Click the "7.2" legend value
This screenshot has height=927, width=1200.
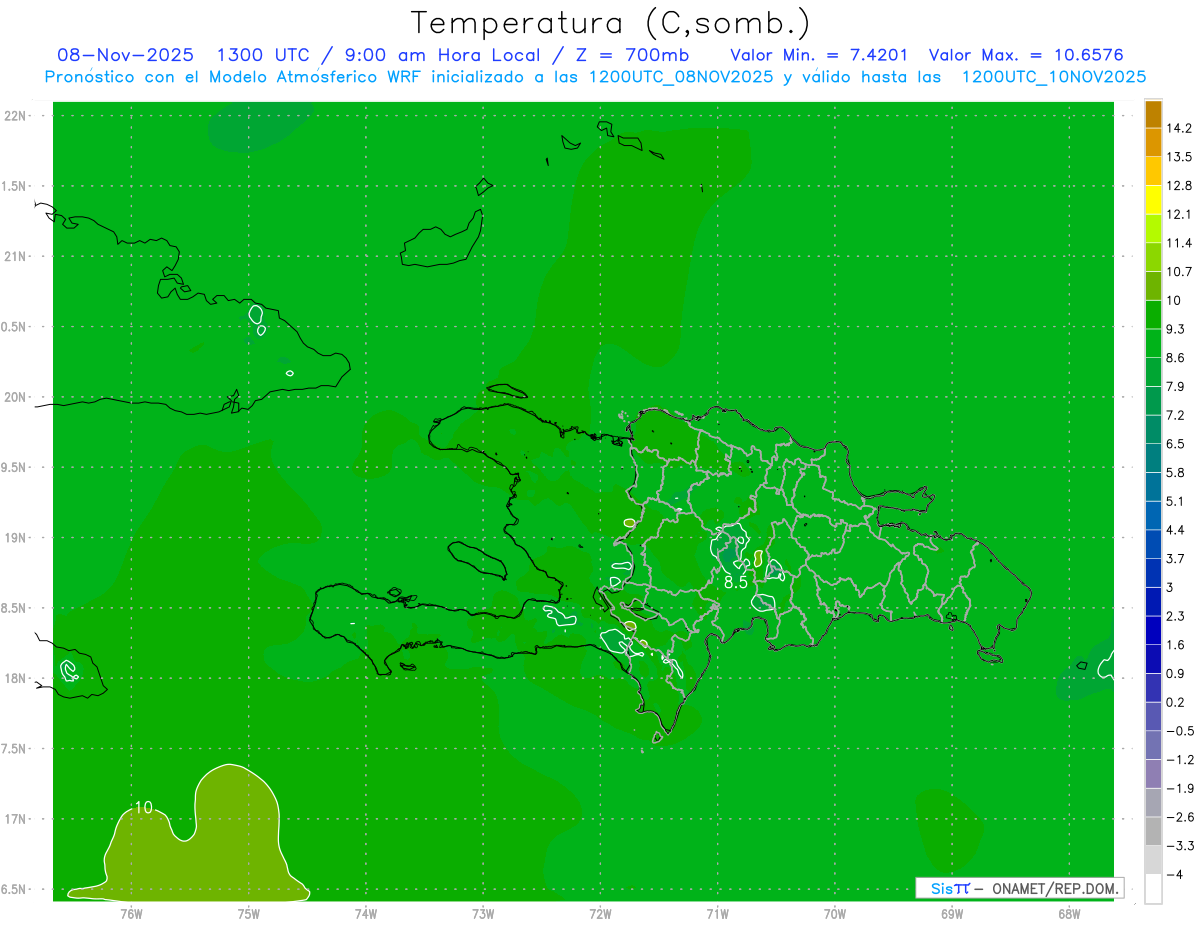click(1176, 415)
